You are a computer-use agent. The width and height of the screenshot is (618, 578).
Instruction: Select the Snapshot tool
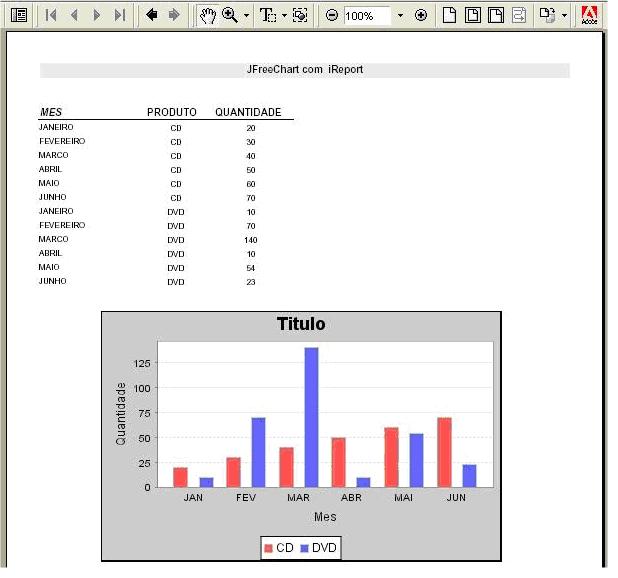pos(300,15)
